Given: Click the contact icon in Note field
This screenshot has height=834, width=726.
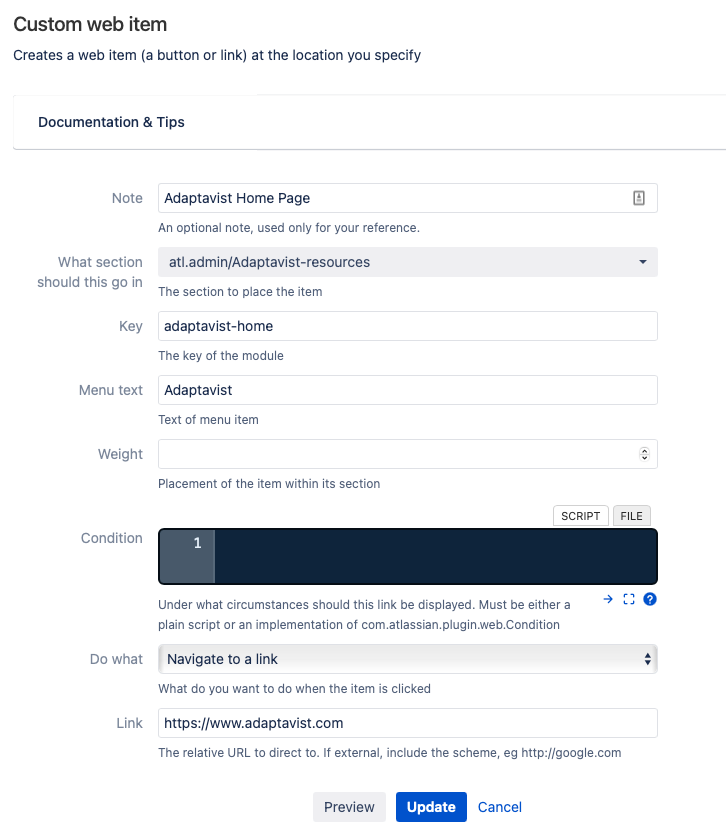Looking at the screenshot, I should point(639,198).
